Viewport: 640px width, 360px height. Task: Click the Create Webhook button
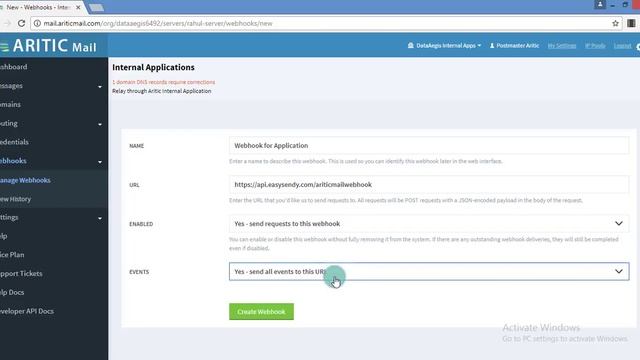pyautogui.click(x=261, y=311)
